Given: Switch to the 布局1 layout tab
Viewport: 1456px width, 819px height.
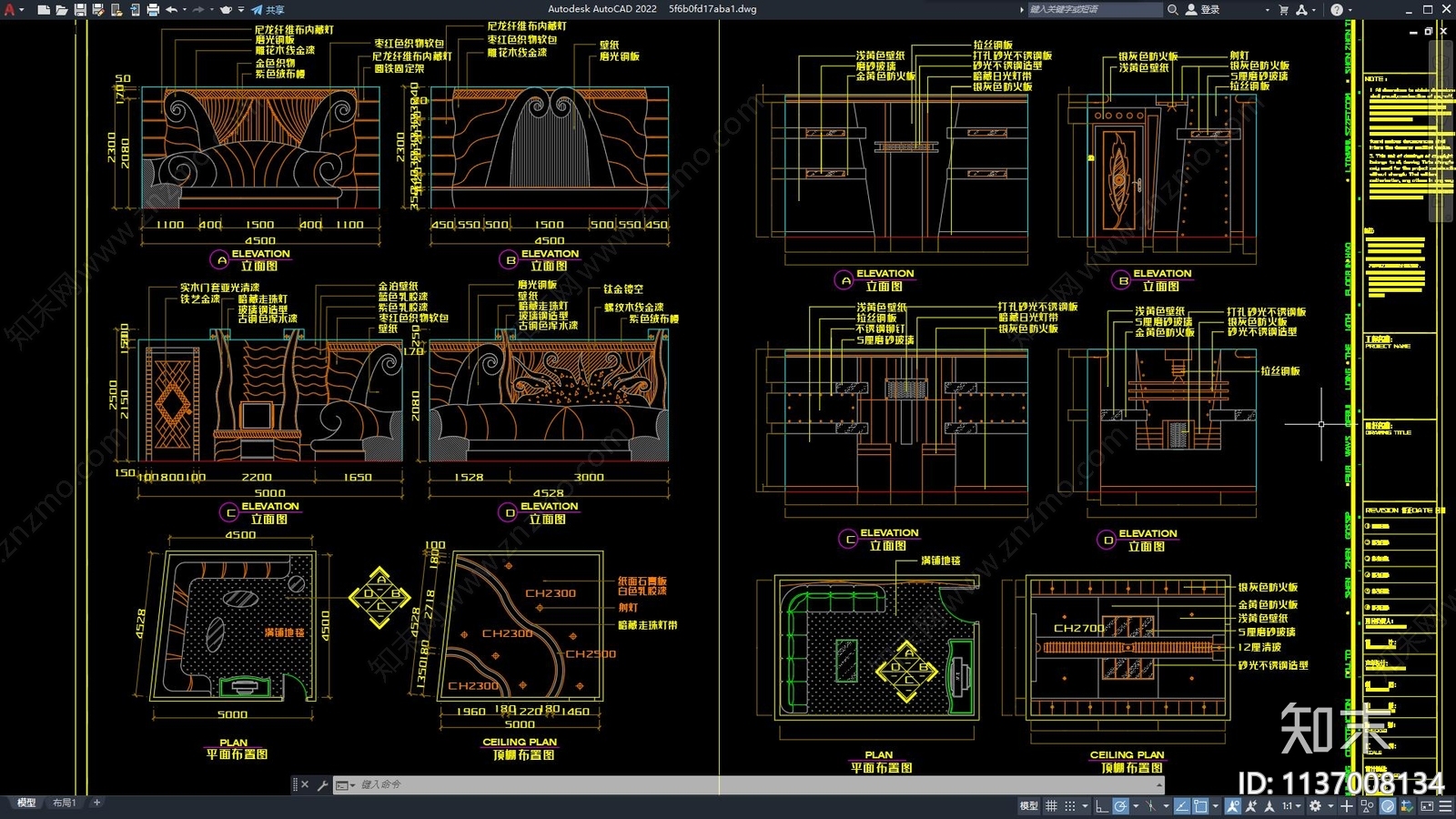Looking at the screenshot, I should pos(64,803).
